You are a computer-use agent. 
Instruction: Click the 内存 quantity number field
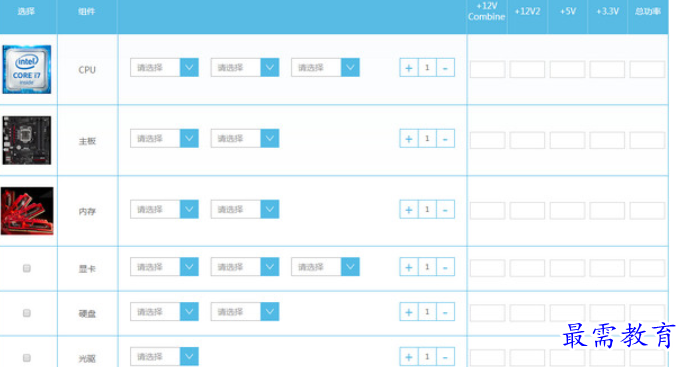(427, 210)
